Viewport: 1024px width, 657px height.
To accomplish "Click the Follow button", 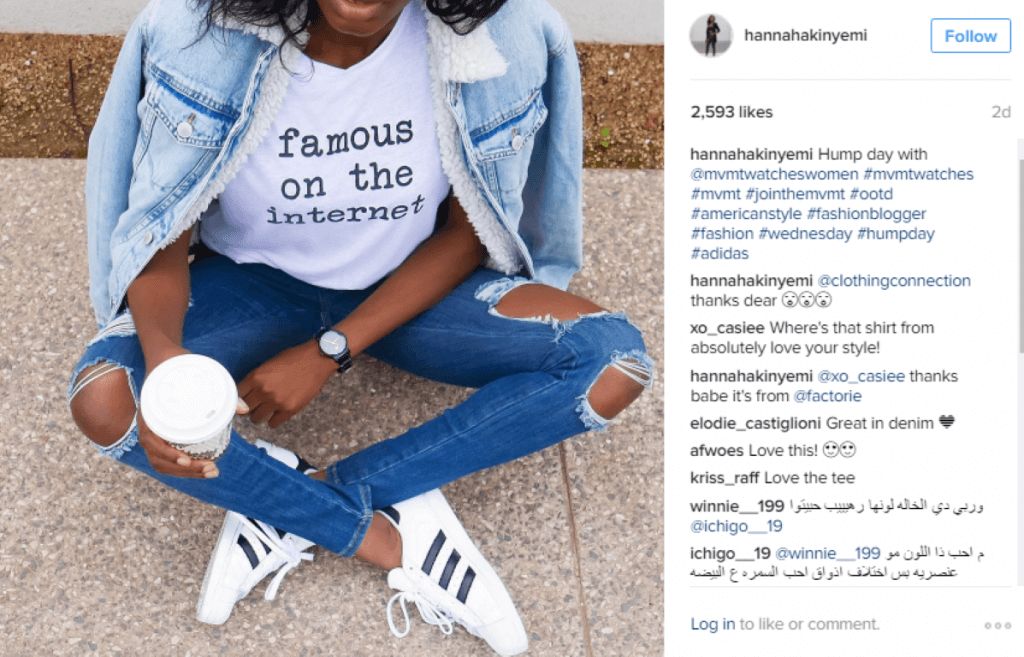I will point(970,36).
